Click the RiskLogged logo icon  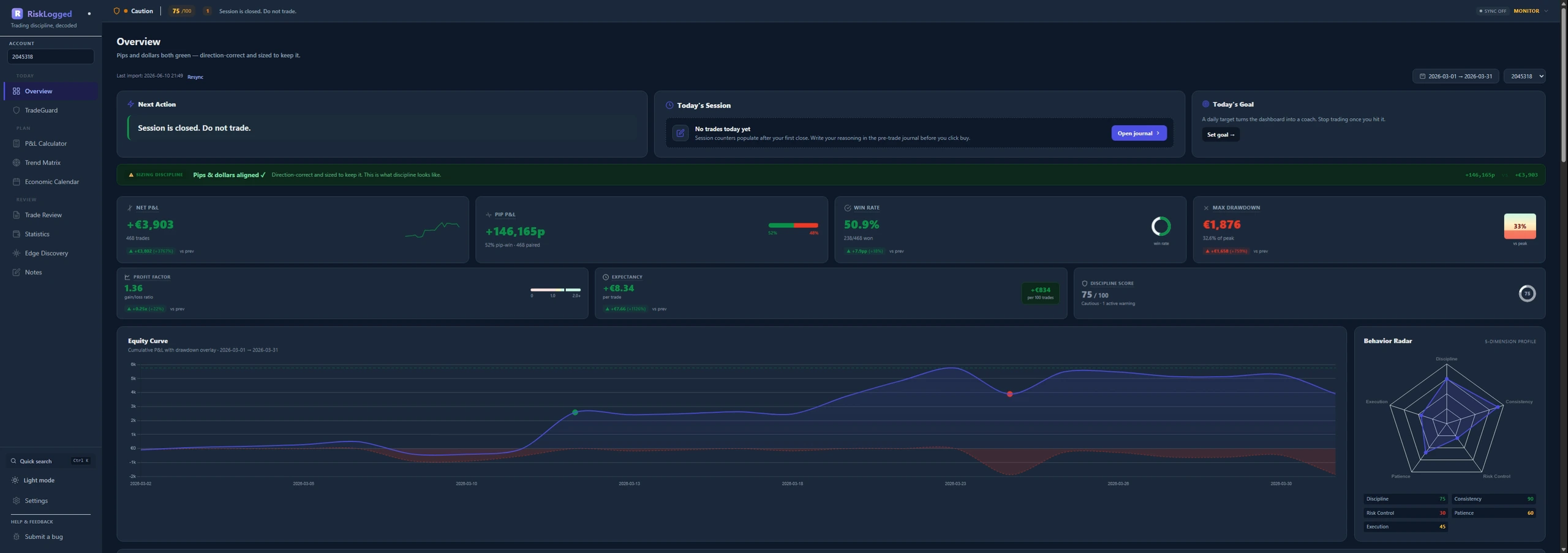(x=17, y=13)
